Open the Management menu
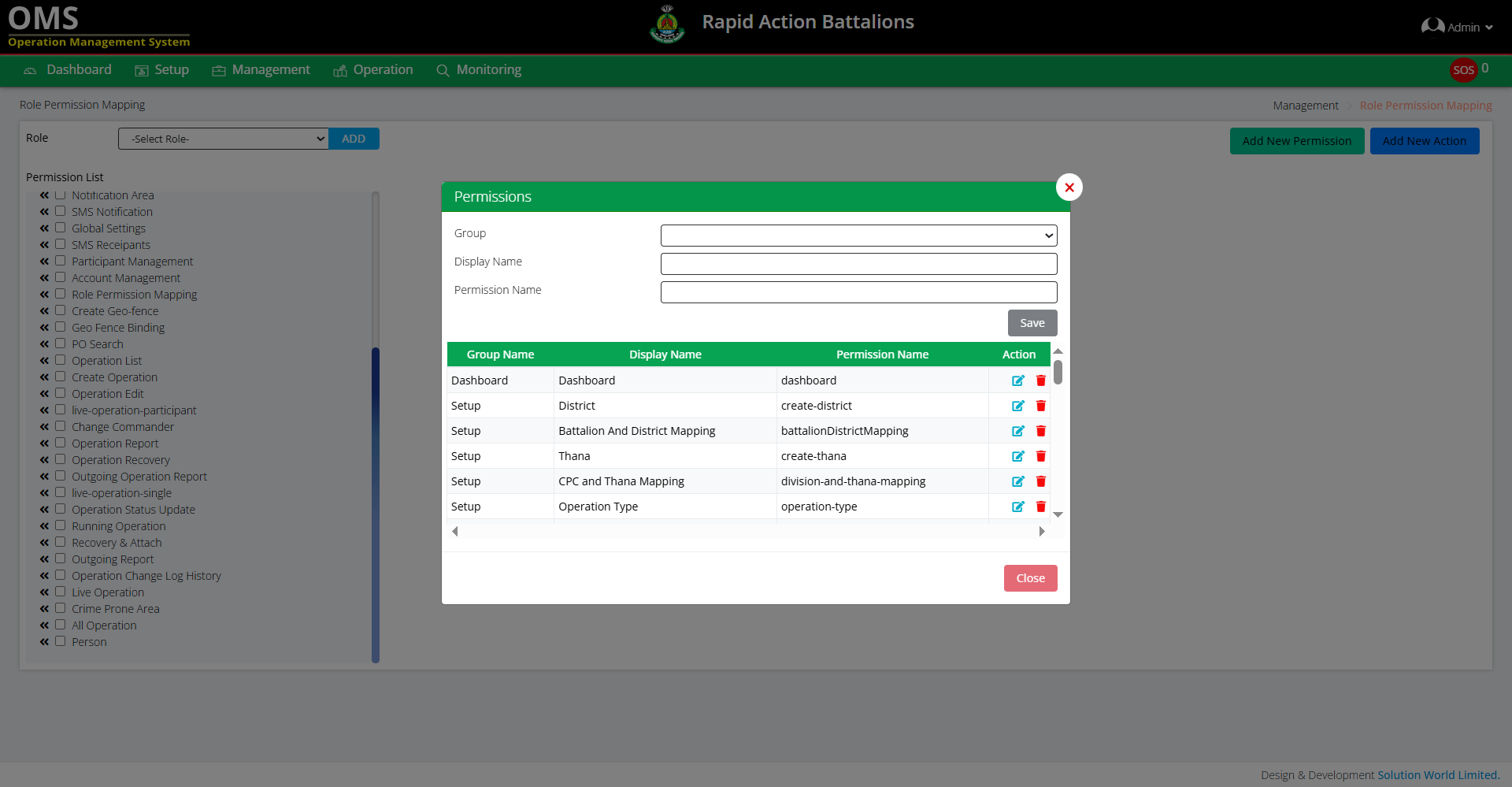This screenshot has height=787, width=1512. [x=261, y=70]
